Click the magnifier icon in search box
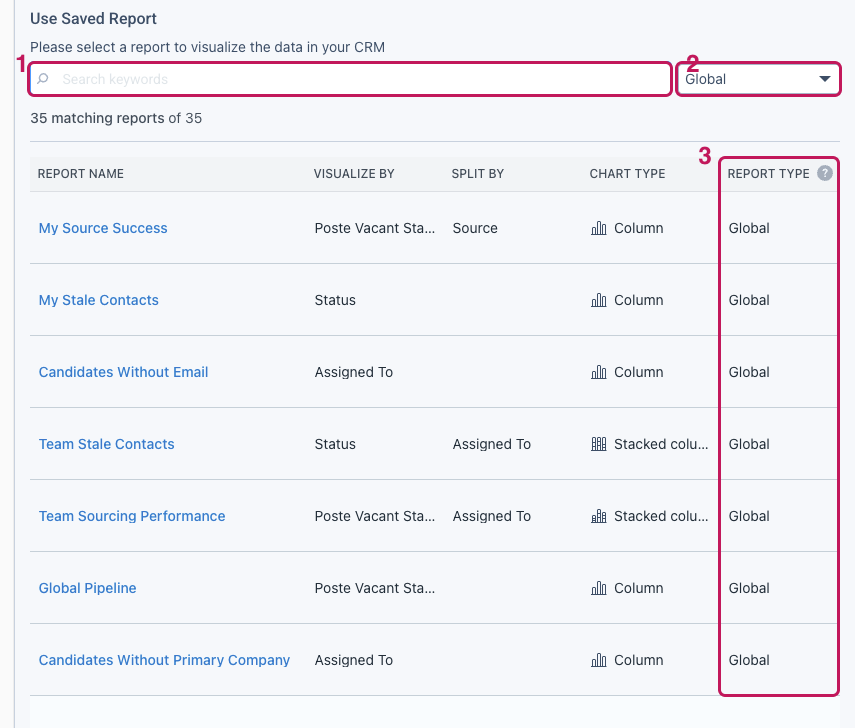 point(43,79)
